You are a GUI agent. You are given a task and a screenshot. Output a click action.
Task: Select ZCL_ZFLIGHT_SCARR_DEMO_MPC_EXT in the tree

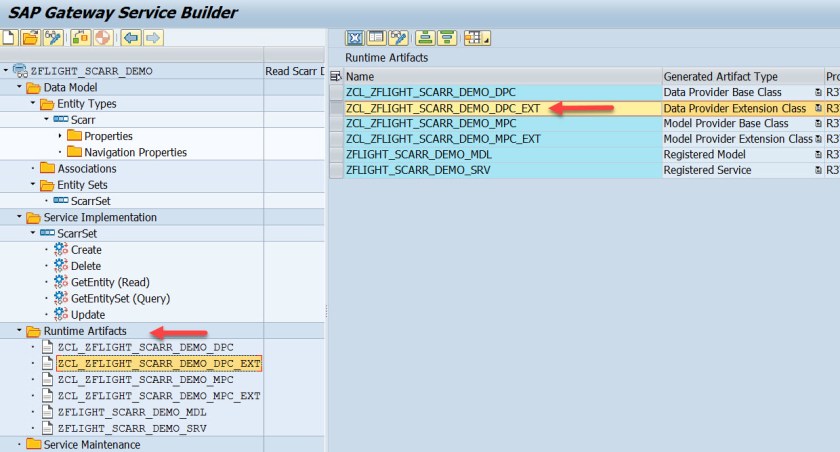tap(159, 396)
